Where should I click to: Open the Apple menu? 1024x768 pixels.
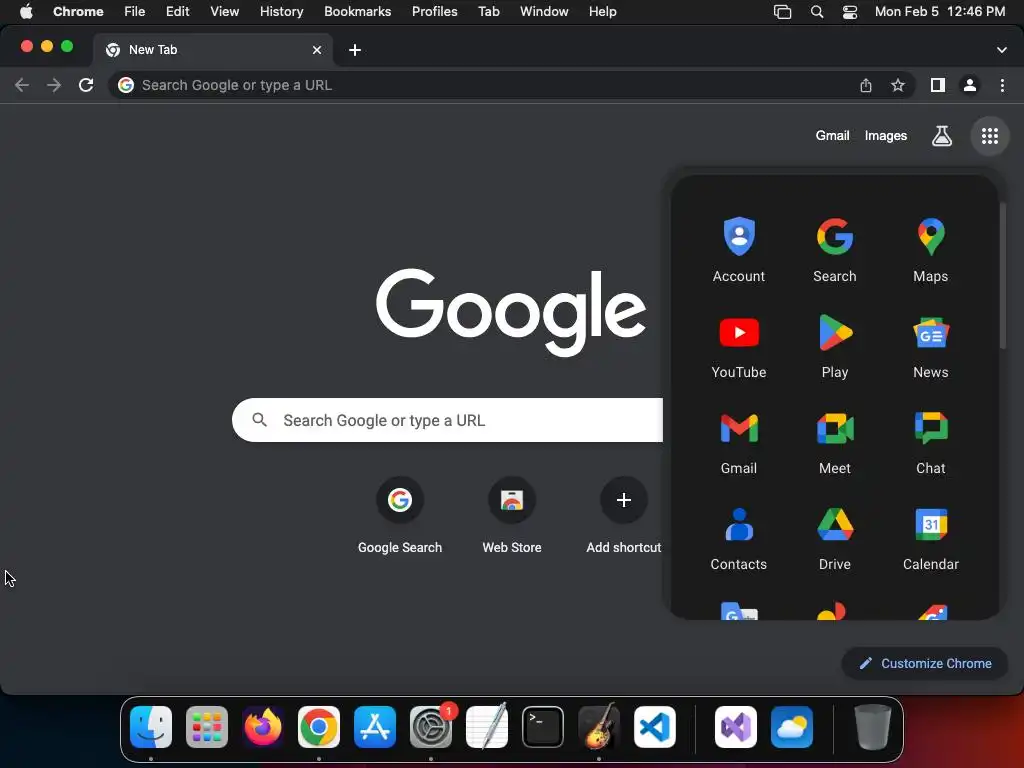click(x=26, y=12)
